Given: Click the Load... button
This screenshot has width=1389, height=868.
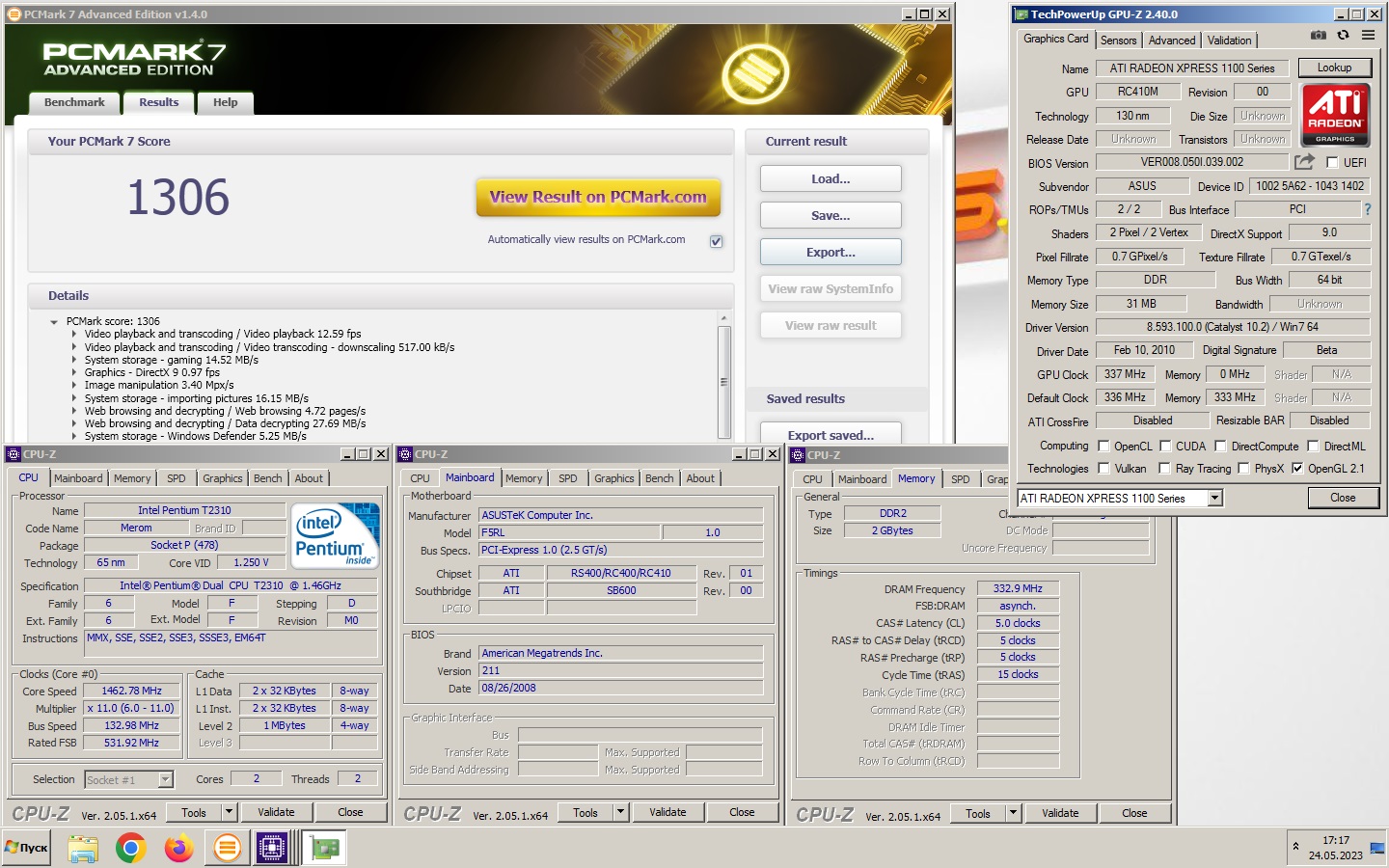Looking at the screenshot, I should click(x=831, y=178).
